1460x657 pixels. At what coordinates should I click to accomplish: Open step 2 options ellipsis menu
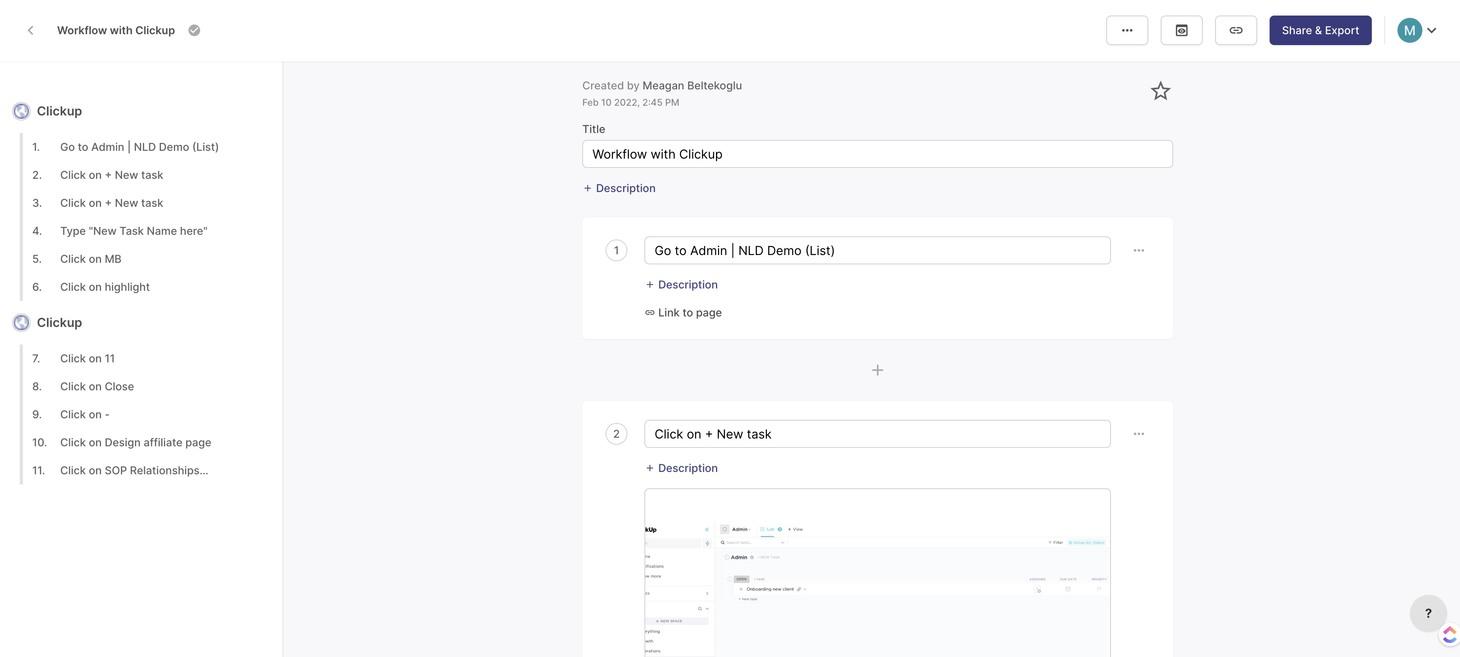[1138, 434]
